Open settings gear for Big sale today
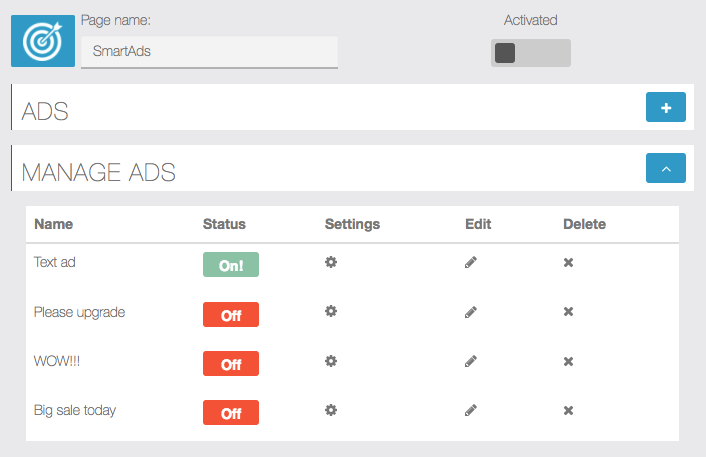706x457 pixels. pyautogui.click(x=331, y=410)
